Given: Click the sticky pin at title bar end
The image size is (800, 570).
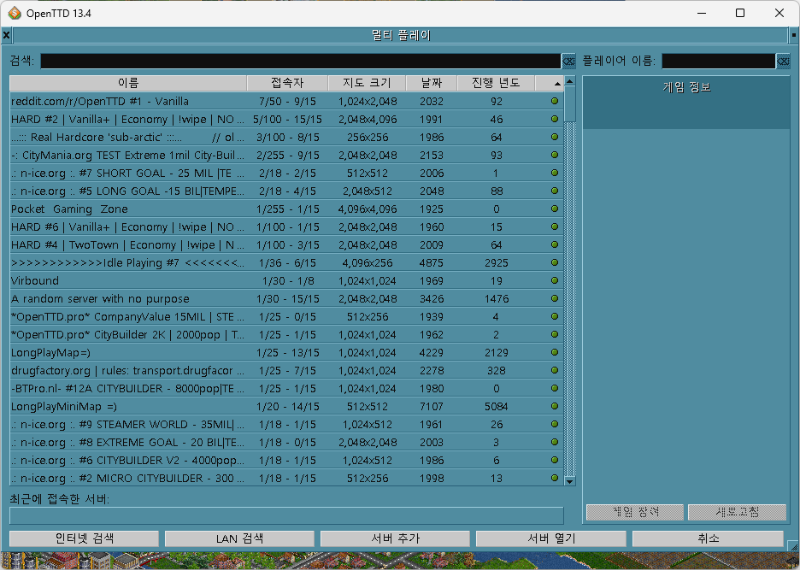Looking at the screenshot, I should [794, 35].
